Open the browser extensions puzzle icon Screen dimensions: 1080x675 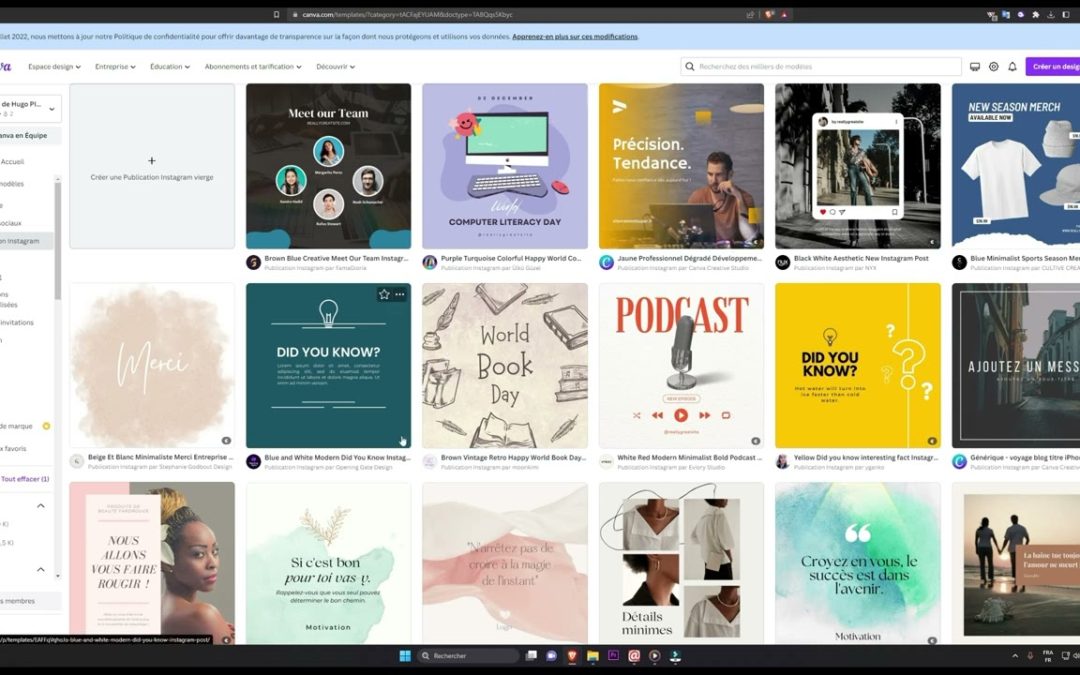pos(1035,14)
